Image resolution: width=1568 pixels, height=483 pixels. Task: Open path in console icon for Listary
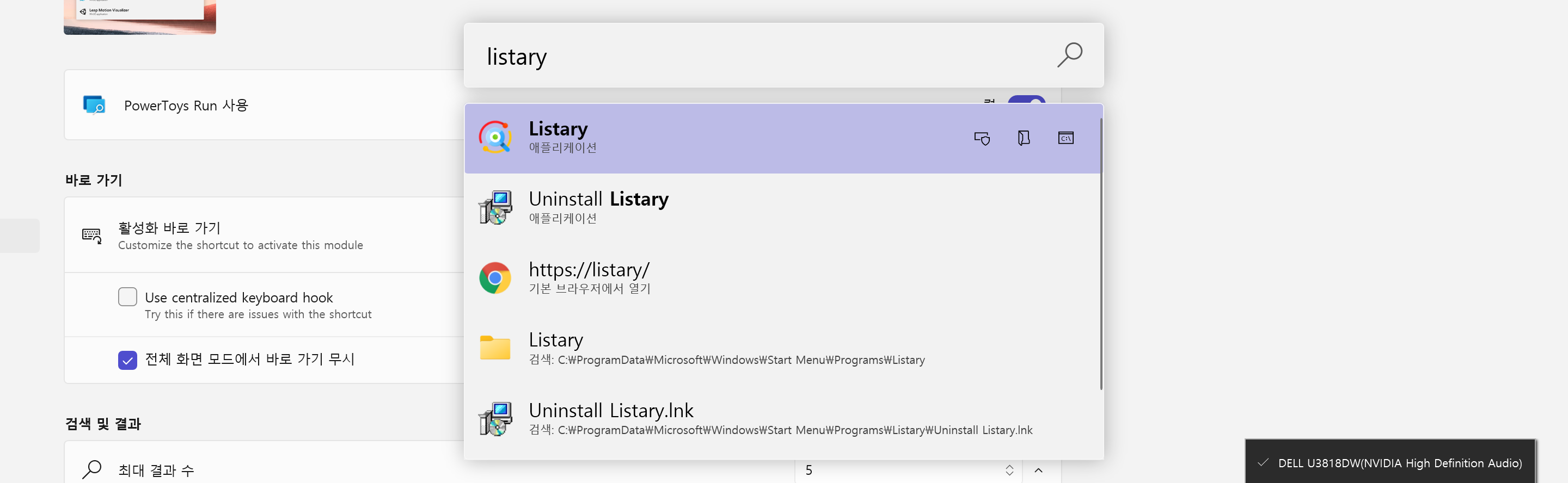[1066, 138]
